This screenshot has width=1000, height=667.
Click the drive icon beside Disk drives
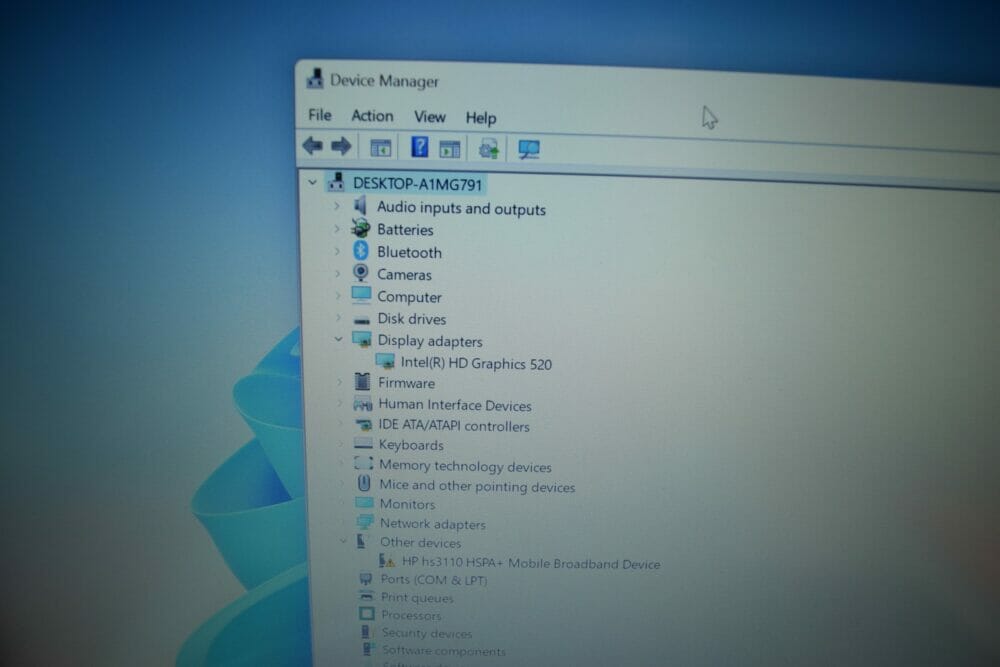pos(362,319)
